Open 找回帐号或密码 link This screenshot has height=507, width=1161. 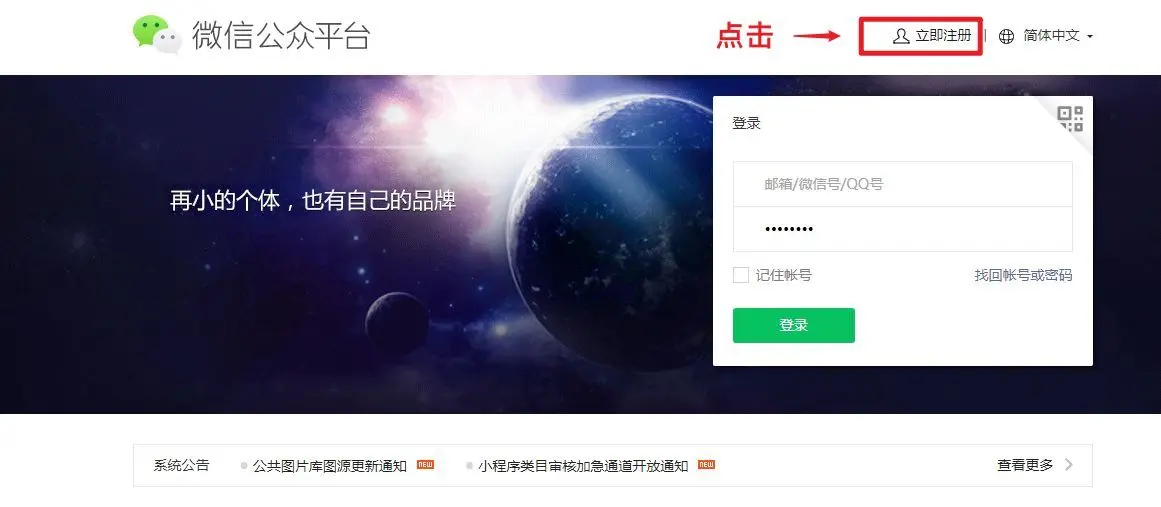pos(1023,275)
